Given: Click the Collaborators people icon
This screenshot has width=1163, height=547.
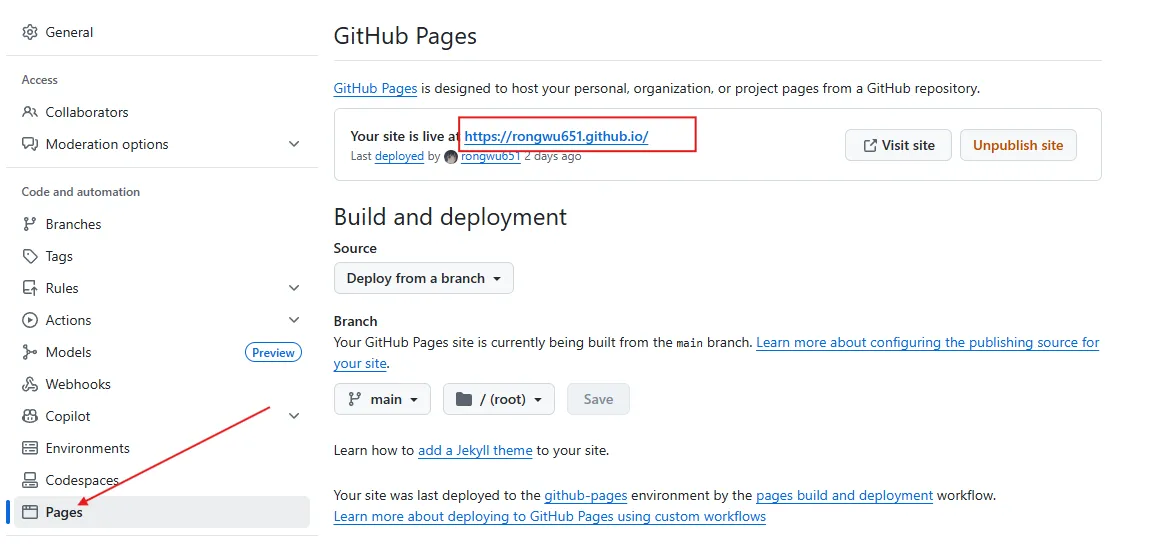Looking at the screenshot, I should (30, 112).
